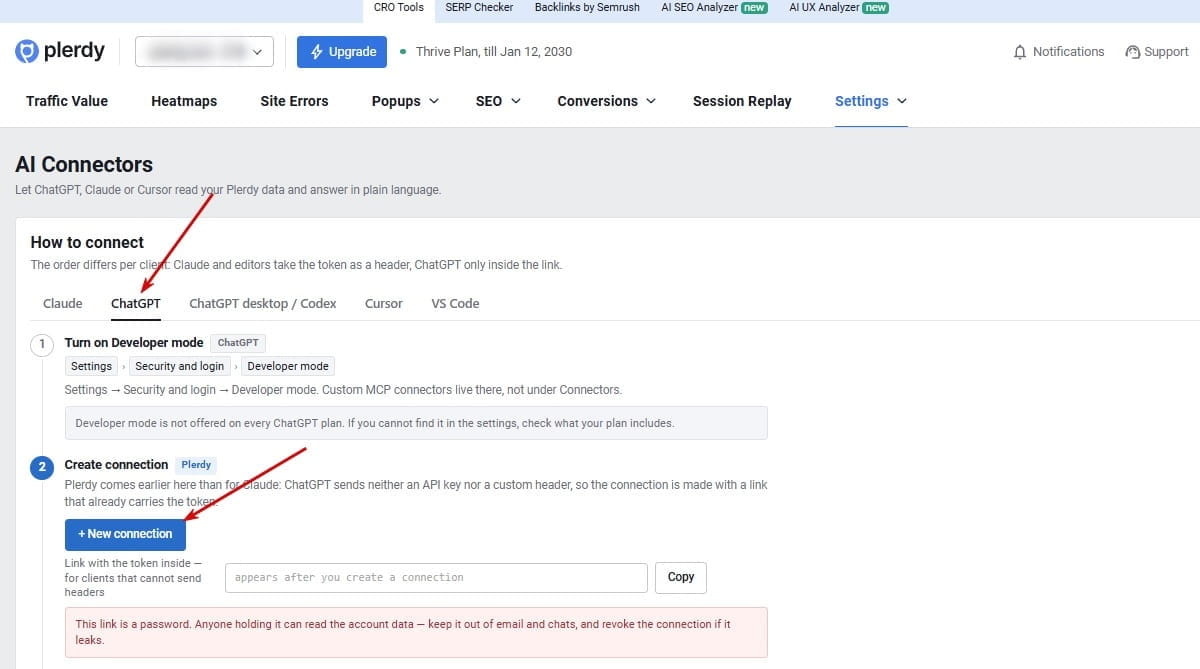Click the AI Connectors heading

(84, 165)
